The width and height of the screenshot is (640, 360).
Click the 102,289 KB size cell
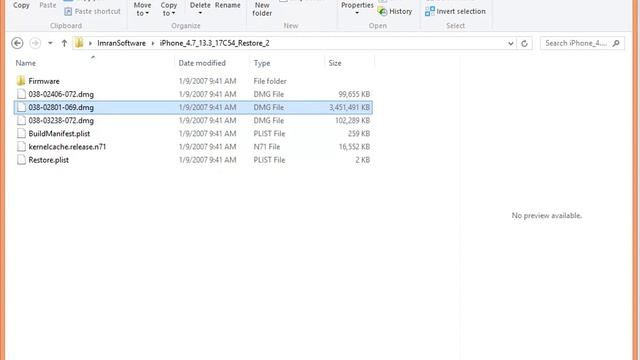point(352,120)
